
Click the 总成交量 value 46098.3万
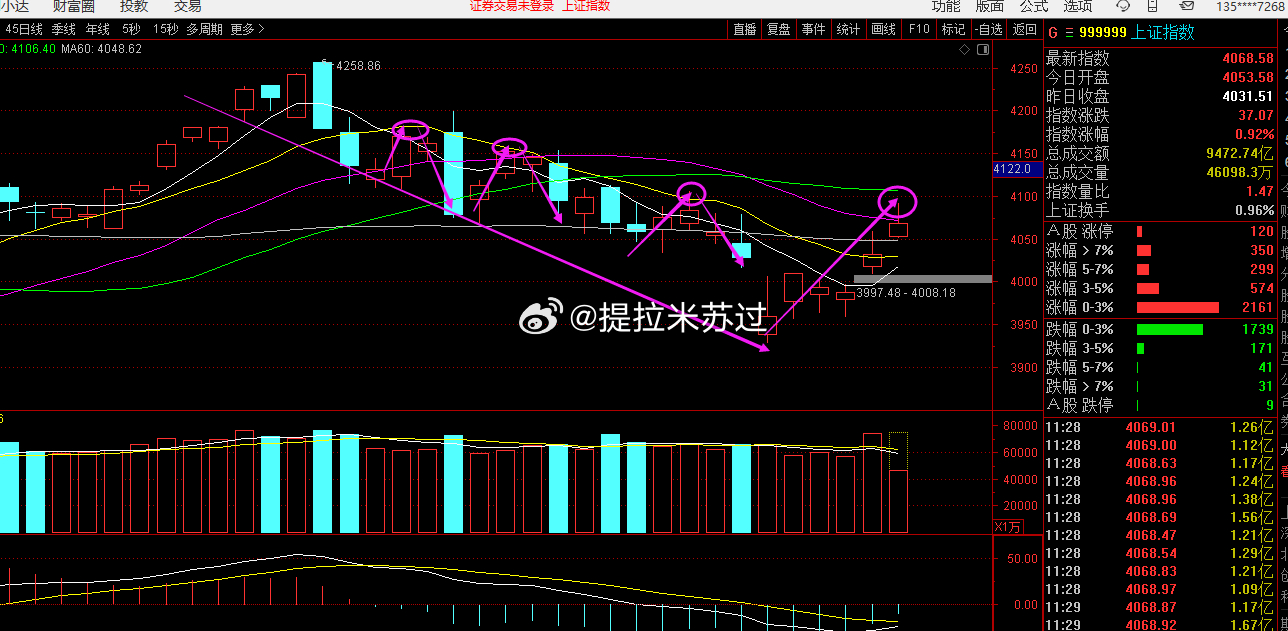1240,172
